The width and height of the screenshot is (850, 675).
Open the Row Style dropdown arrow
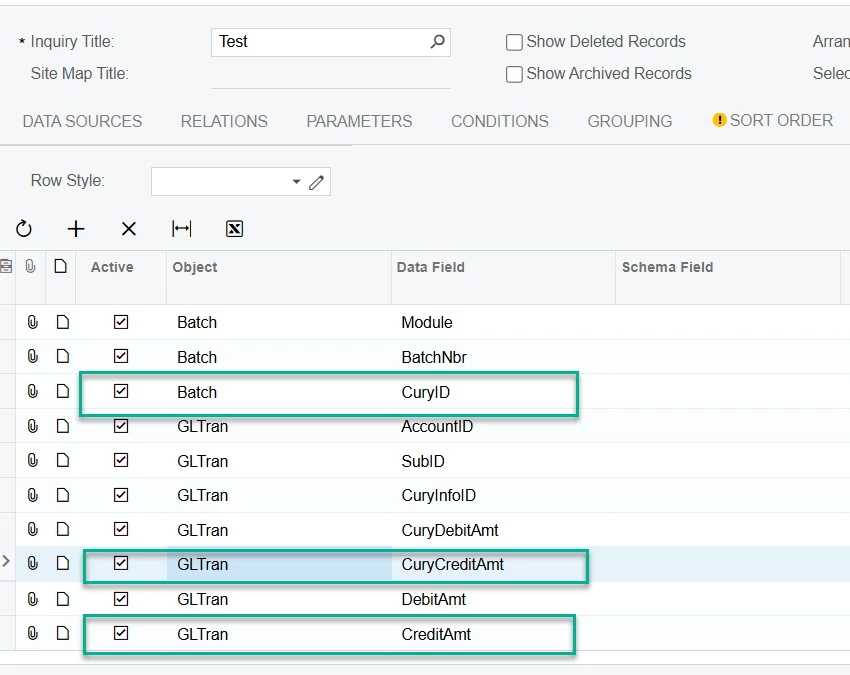tap(296, 182)
